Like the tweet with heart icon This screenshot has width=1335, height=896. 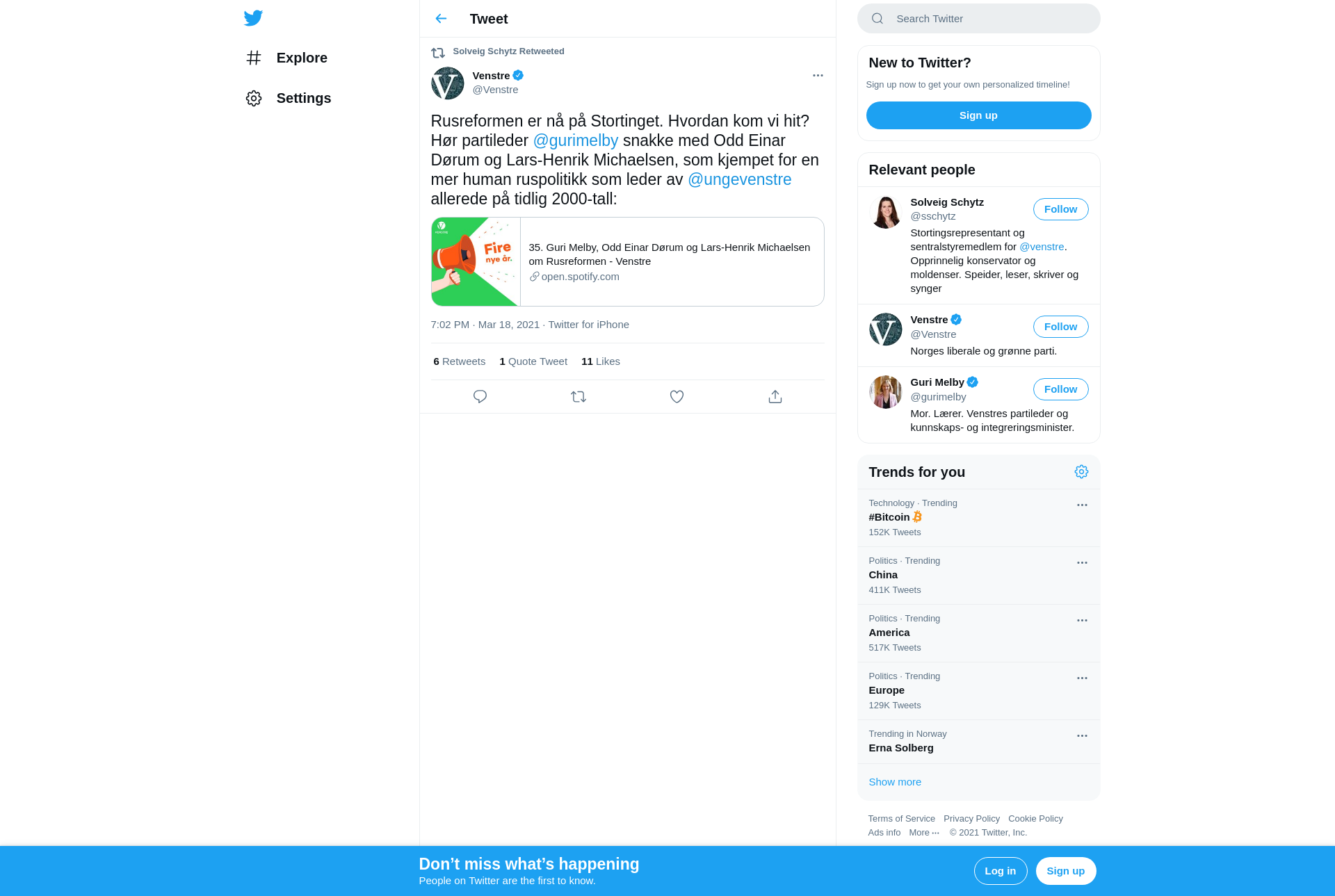(677, 396)
